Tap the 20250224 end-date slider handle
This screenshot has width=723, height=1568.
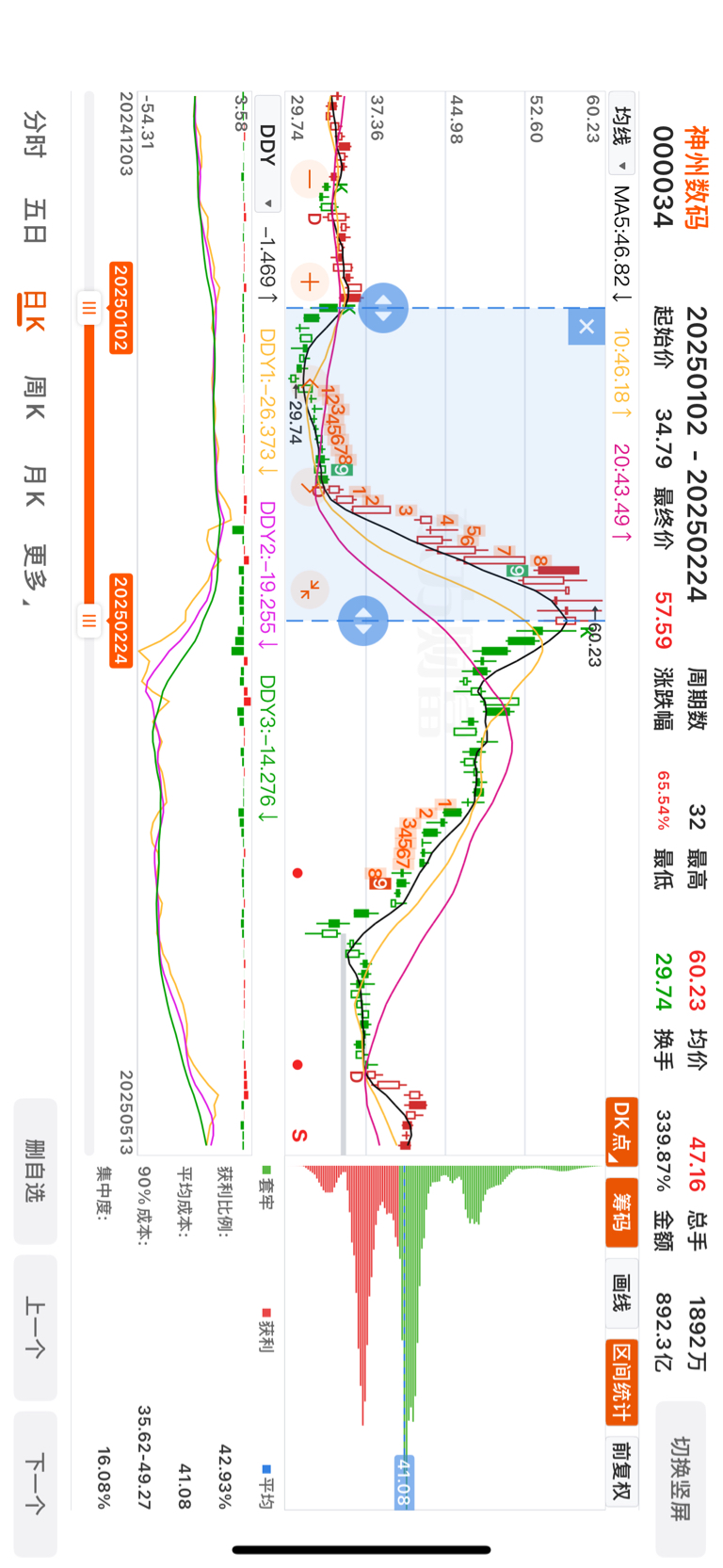(89, 621)
